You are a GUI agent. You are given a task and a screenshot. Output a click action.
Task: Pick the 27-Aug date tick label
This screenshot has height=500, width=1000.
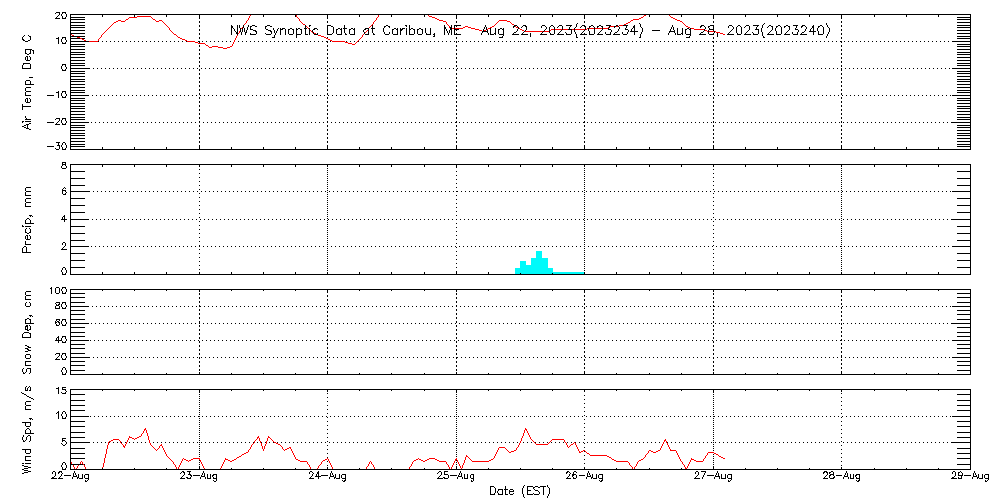713,478
